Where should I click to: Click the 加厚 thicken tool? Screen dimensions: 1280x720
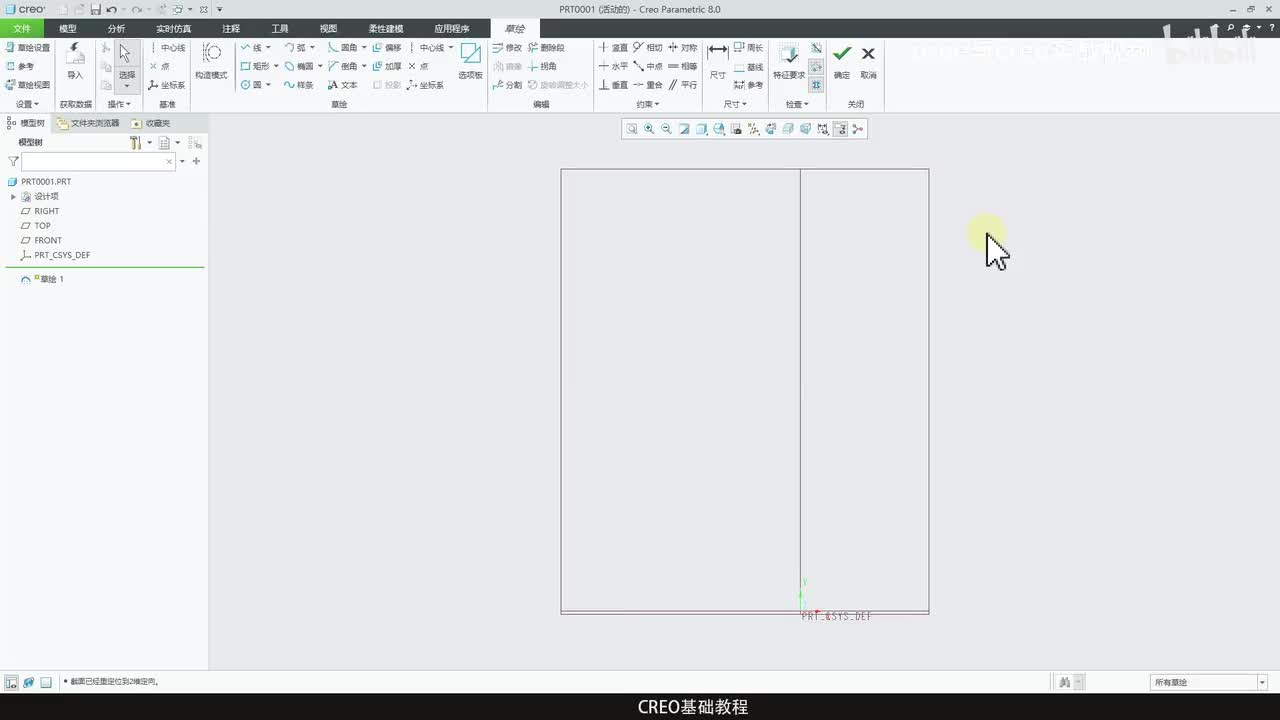386,66
